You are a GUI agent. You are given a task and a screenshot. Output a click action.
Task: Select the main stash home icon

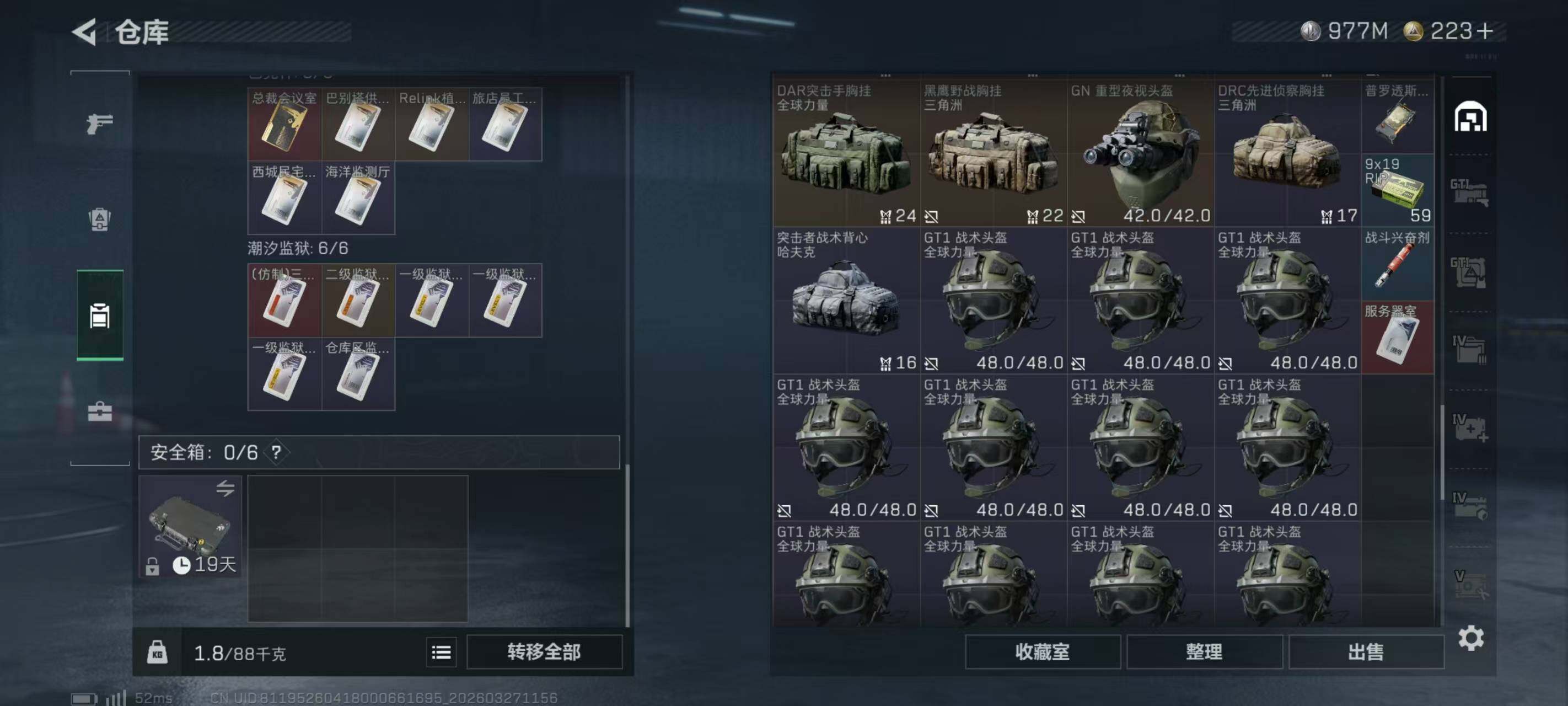click(x=1470, y=116)
